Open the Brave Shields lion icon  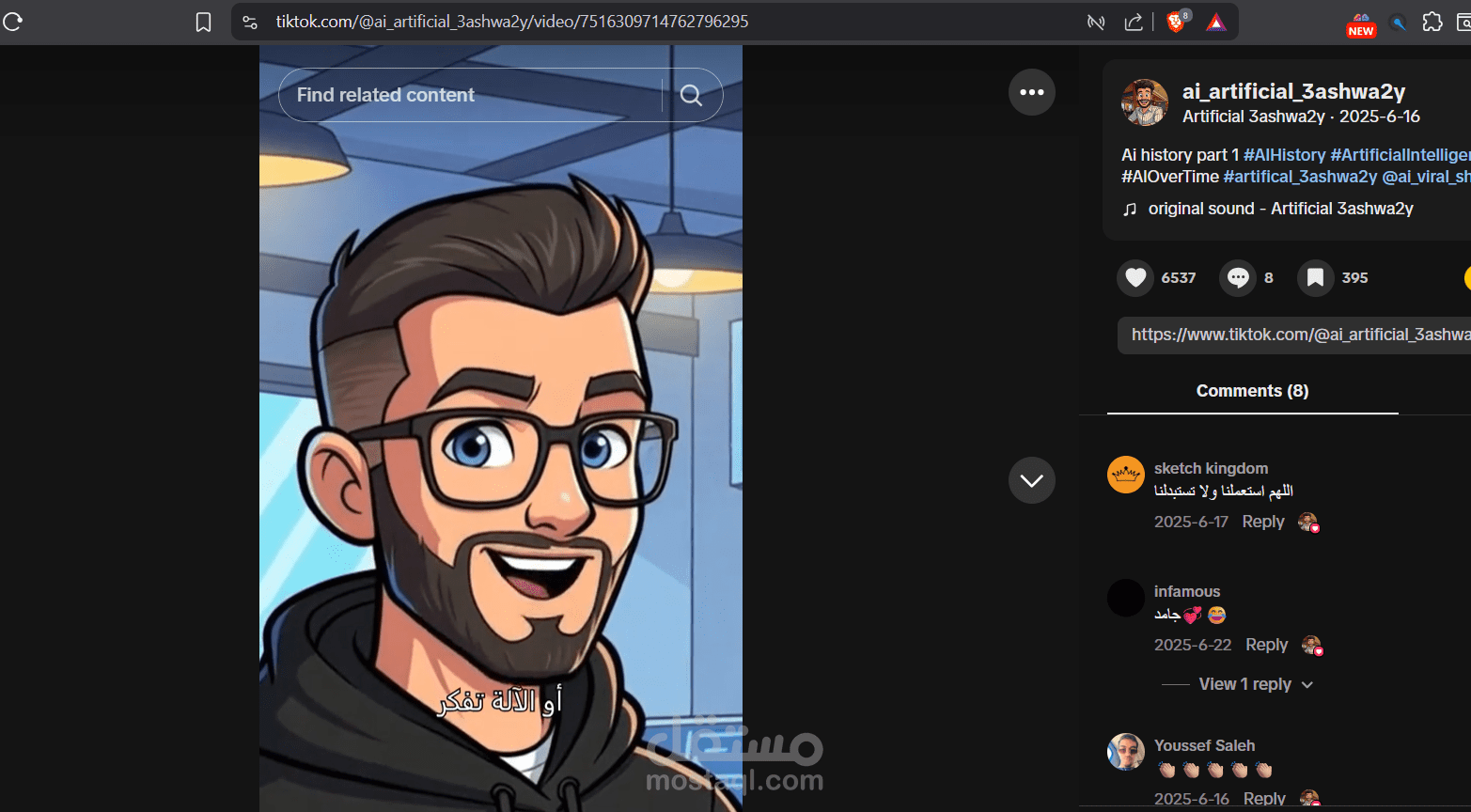(x=1177, y=22)
